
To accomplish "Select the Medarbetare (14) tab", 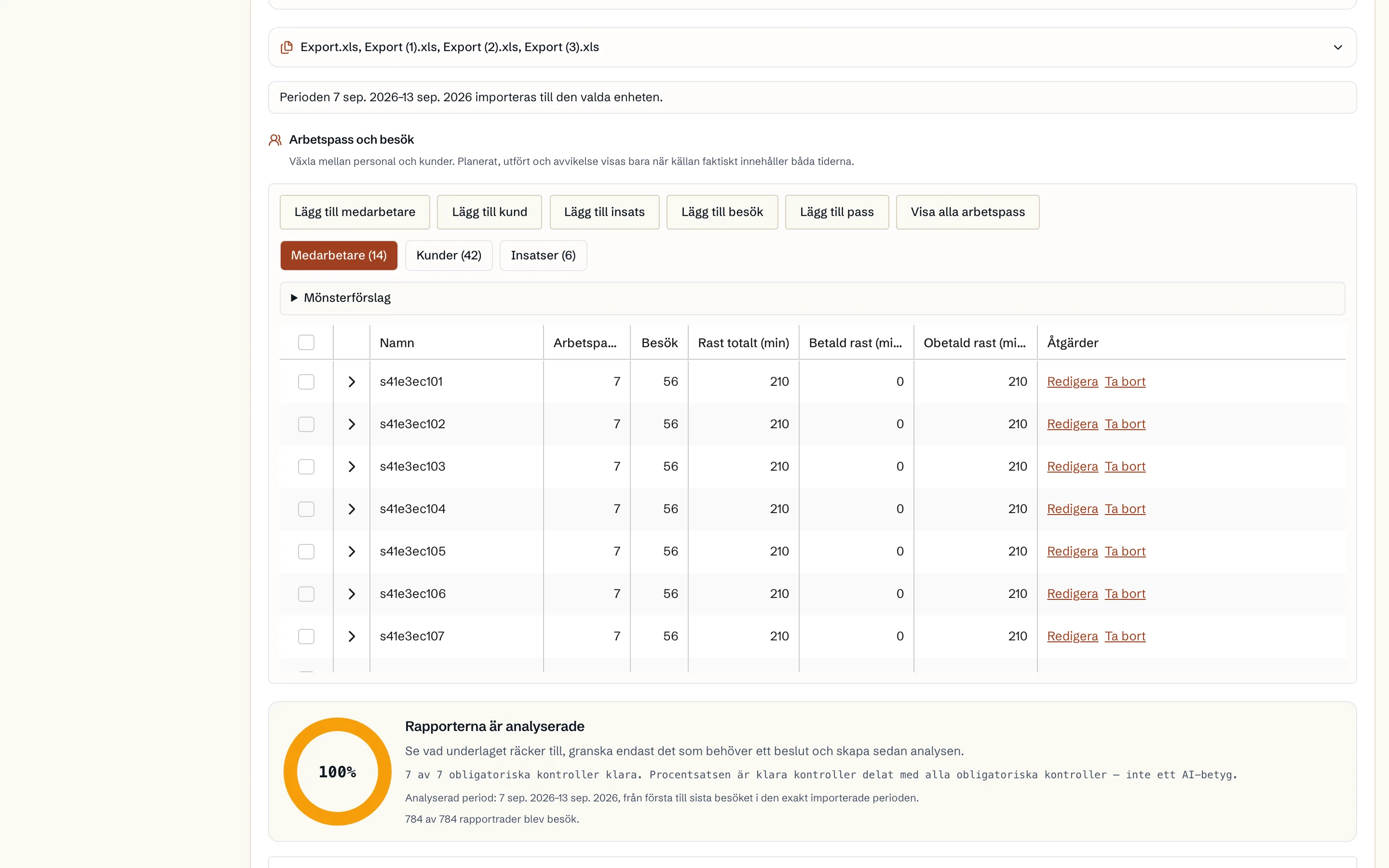I will tap(339, 256).
